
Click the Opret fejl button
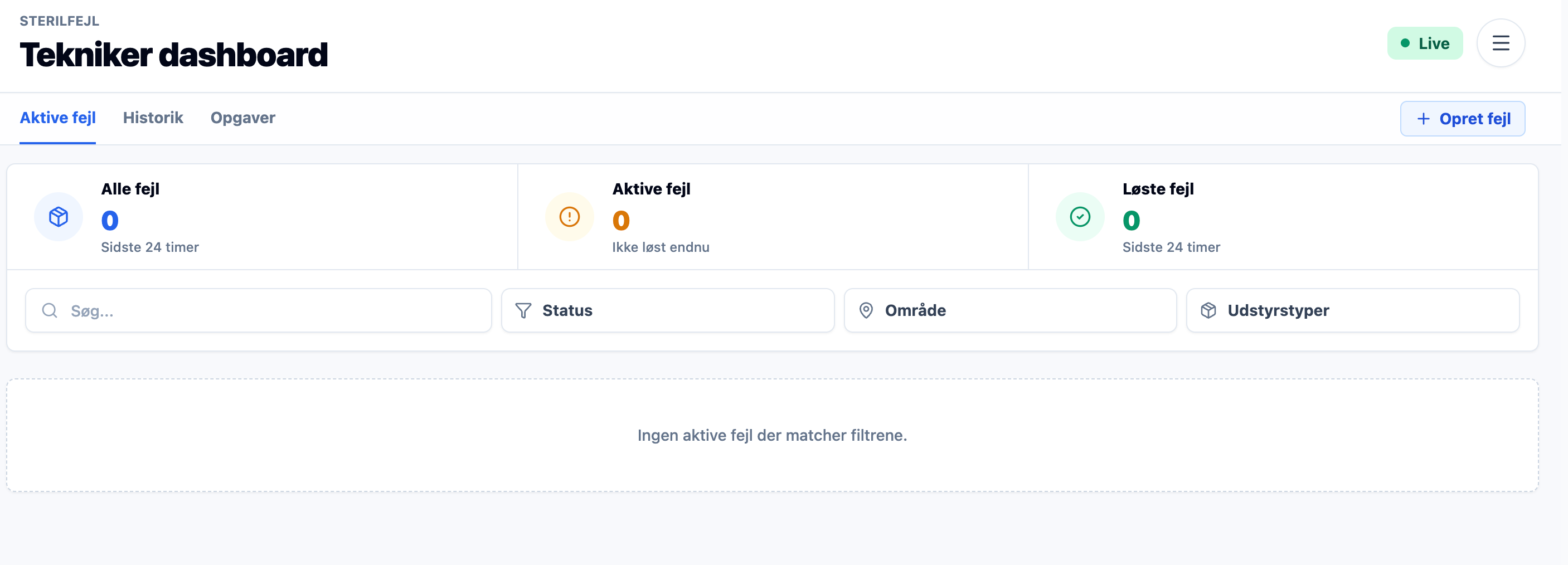(x=1462, y=119)
